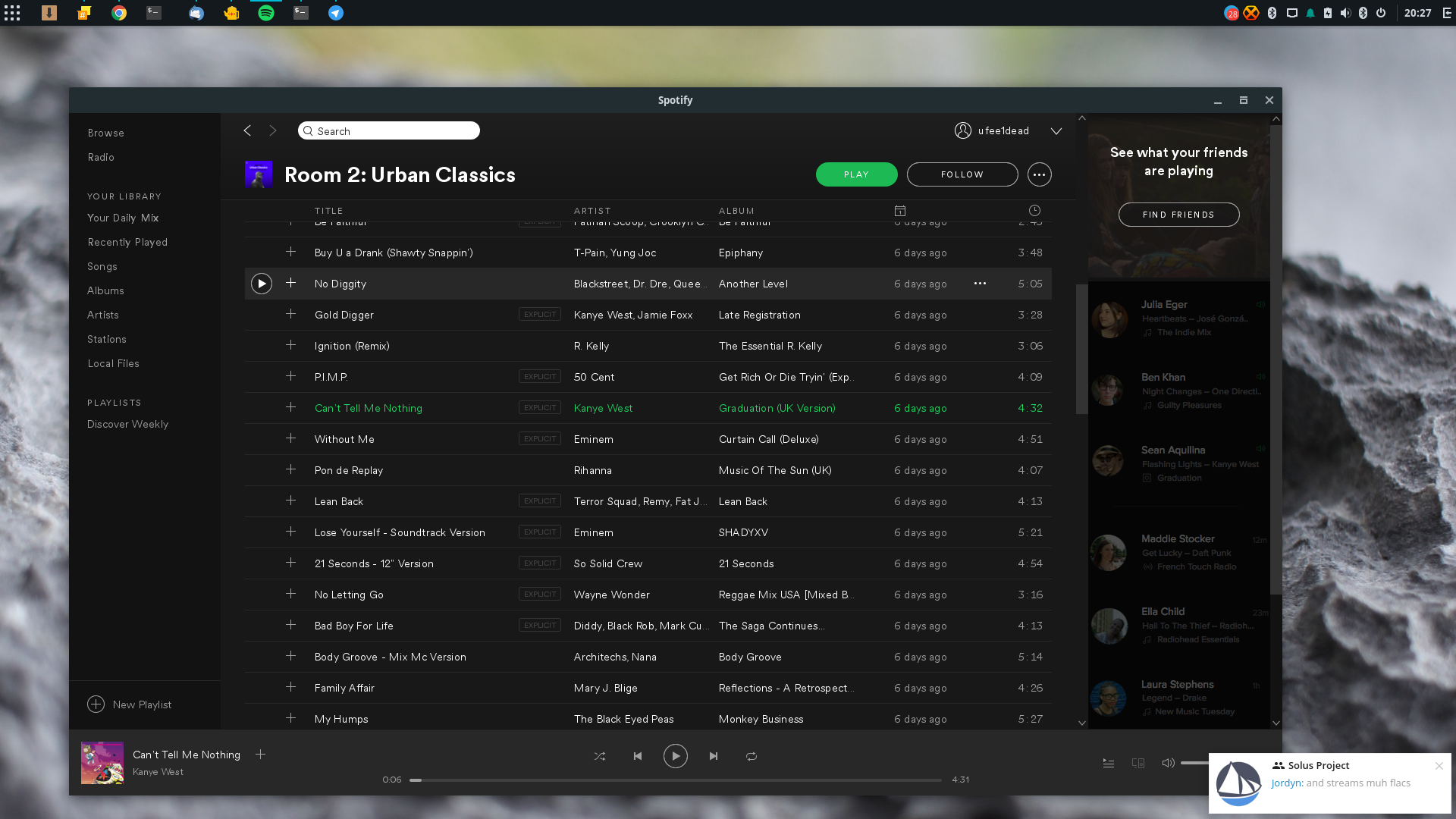Screen dimensions: 1456x819
Task: Open Kanye West artist in now-playing bar
Action: [x=158, y=772]
